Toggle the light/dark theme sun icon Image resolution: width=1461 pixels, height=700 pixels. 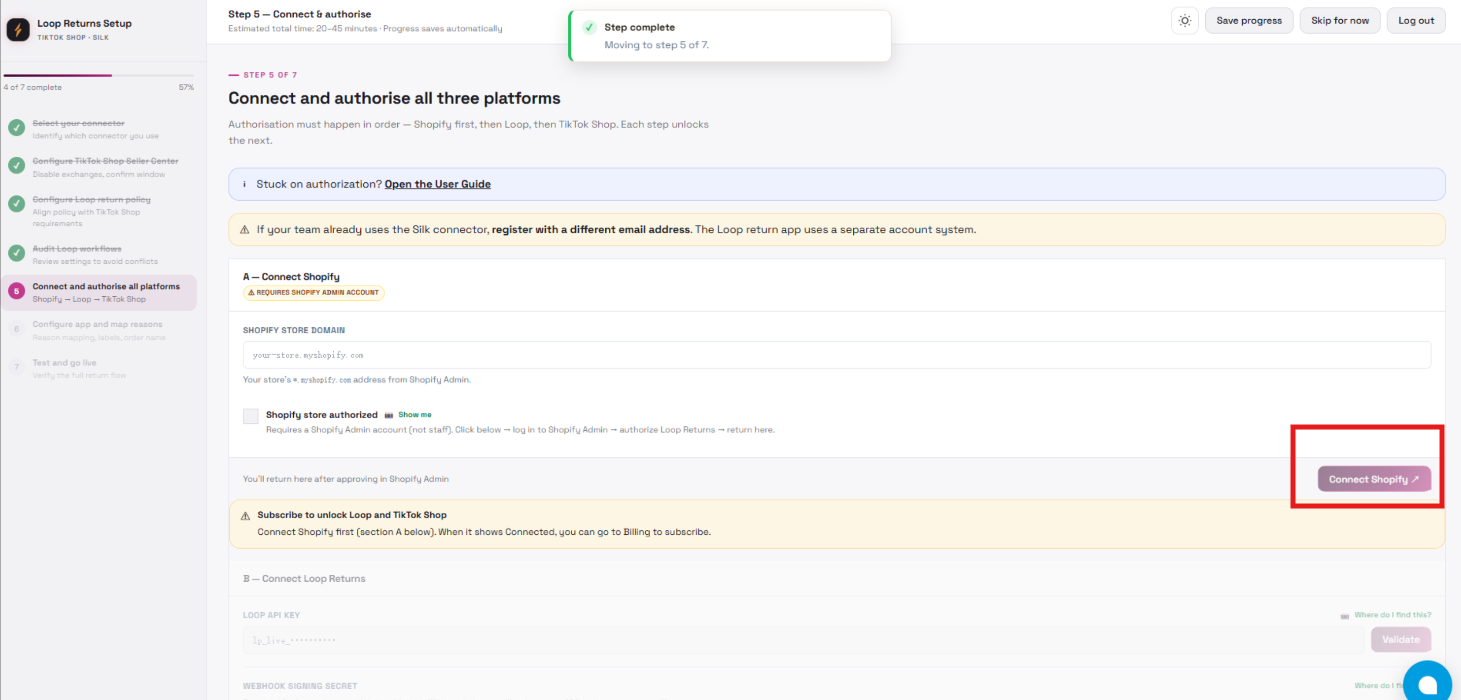[1185, 20]
